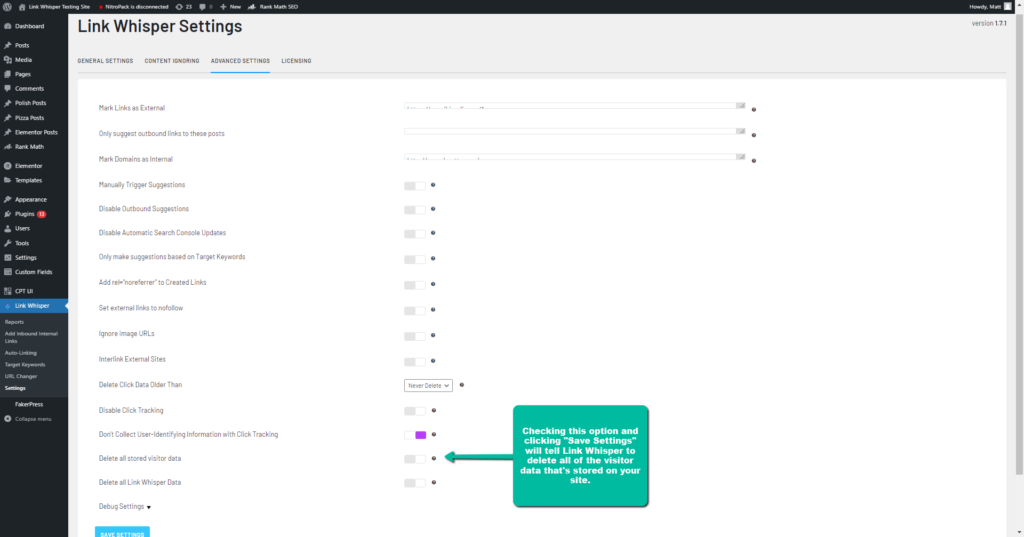
Task: Switch to the Licensing tab
Action: 296,61
